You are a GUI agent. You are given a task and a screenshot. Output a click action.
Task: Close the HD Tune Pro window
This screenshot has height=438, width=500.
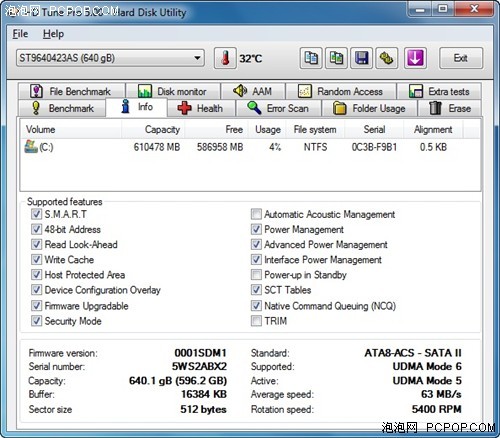pyautogui.click(x=474, y=9)
